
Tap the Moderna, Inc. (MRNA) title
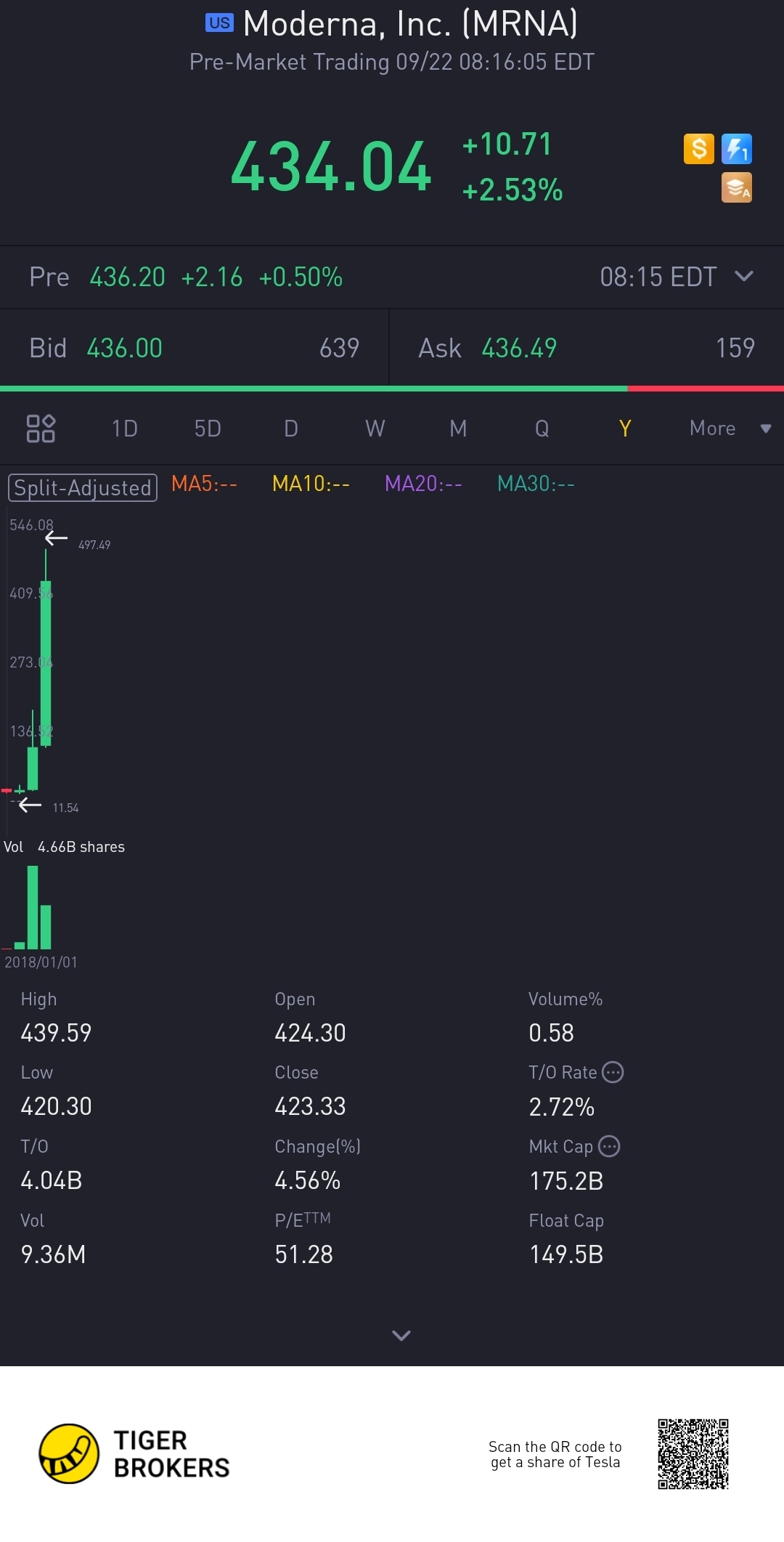pos(410,24)
